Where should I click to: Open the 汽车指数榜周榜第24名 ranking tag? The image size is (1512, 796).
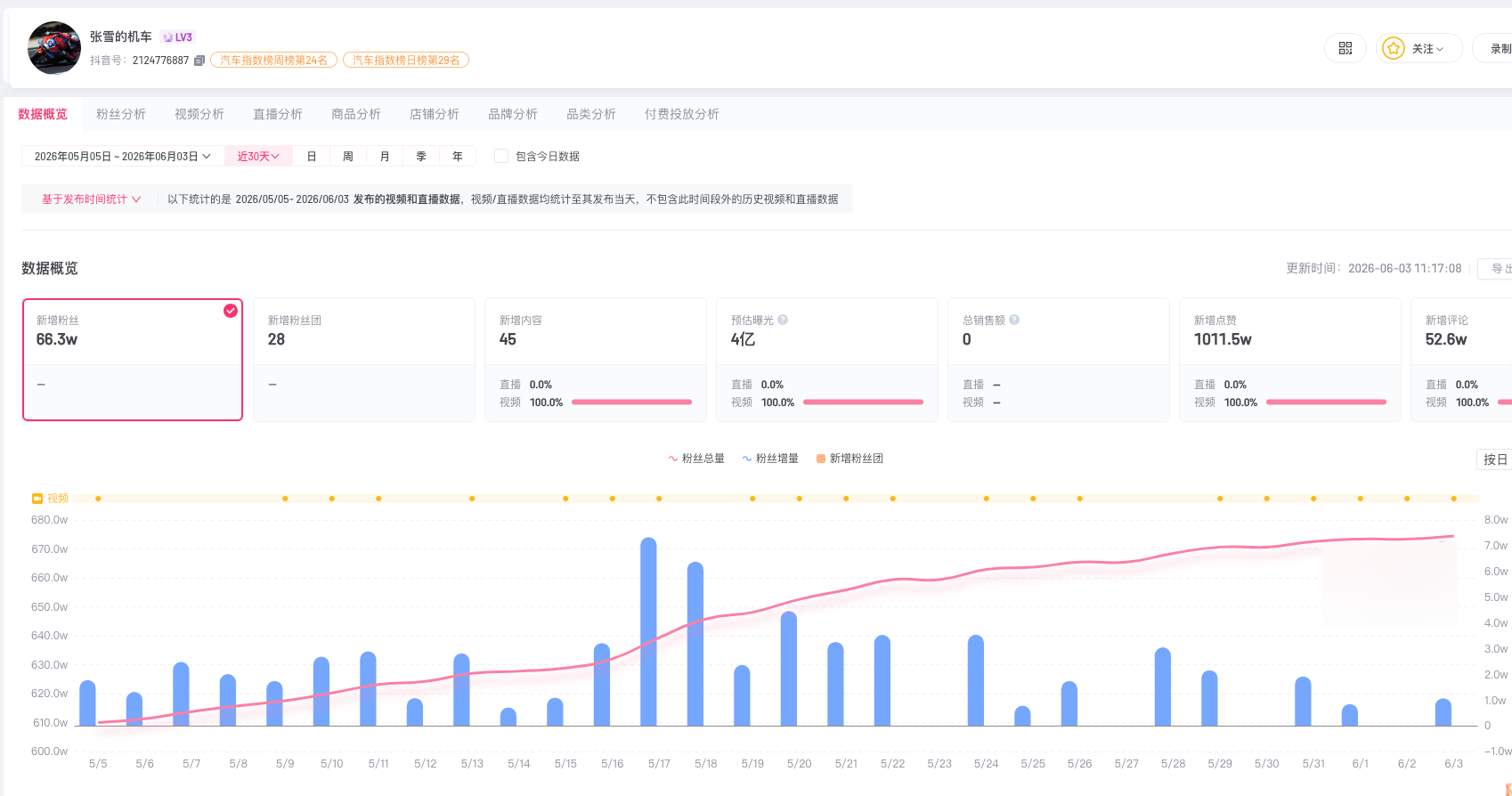(273, 61)
